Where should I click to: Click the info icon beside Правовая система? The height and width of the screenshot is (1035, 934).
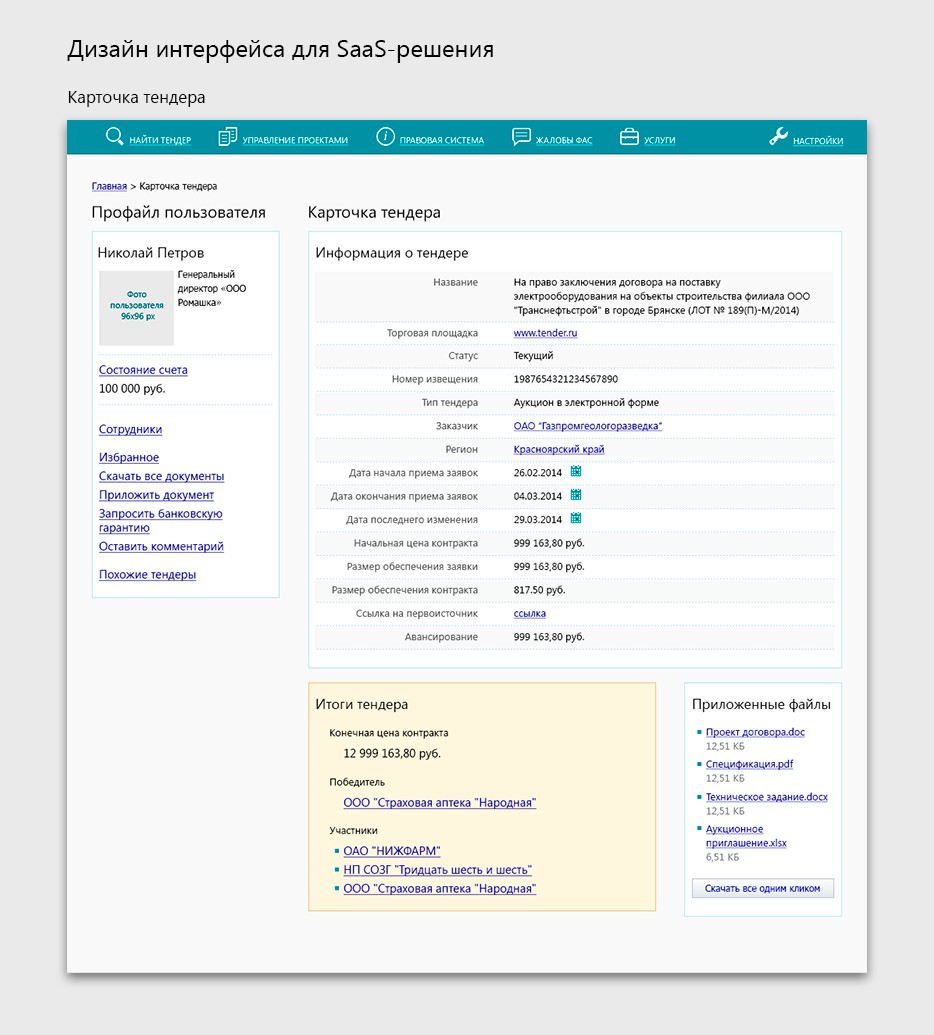[385, 137]
